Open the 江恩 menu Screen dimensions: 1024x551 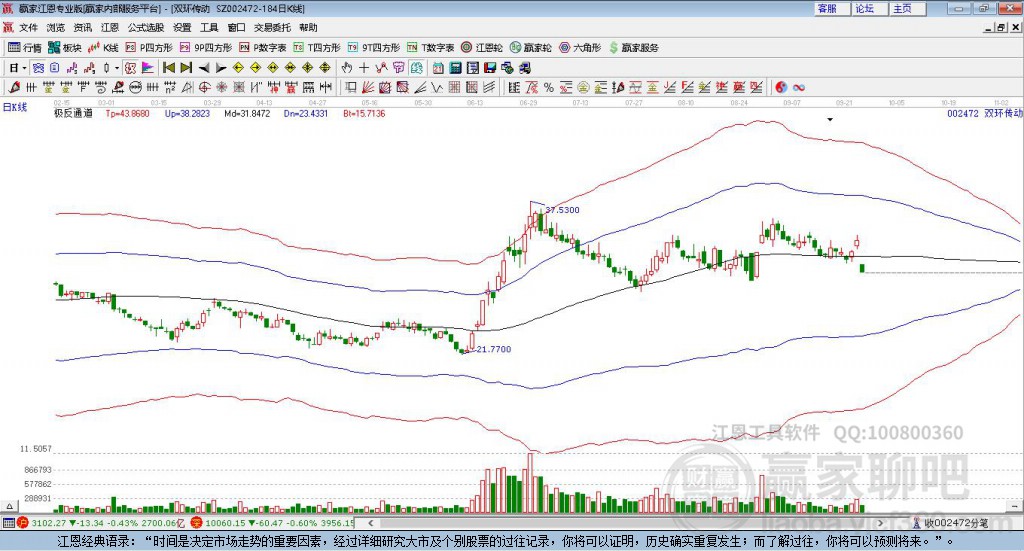(110, 27)
